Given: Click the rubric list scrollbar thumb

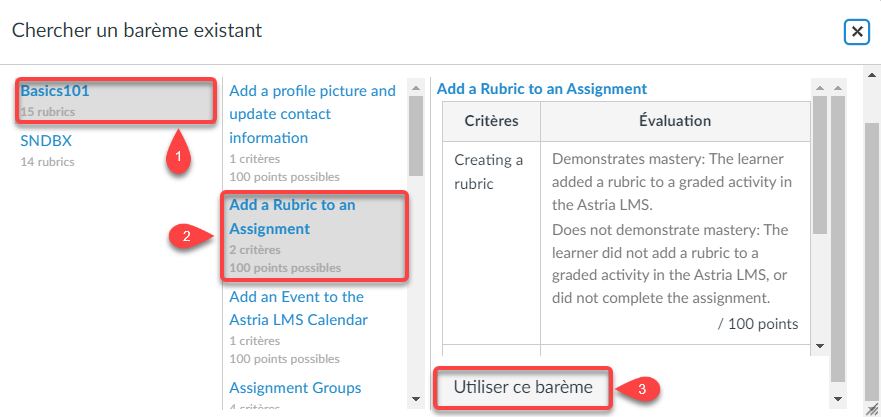Looking at the screenshot, I should pos(416,135).
